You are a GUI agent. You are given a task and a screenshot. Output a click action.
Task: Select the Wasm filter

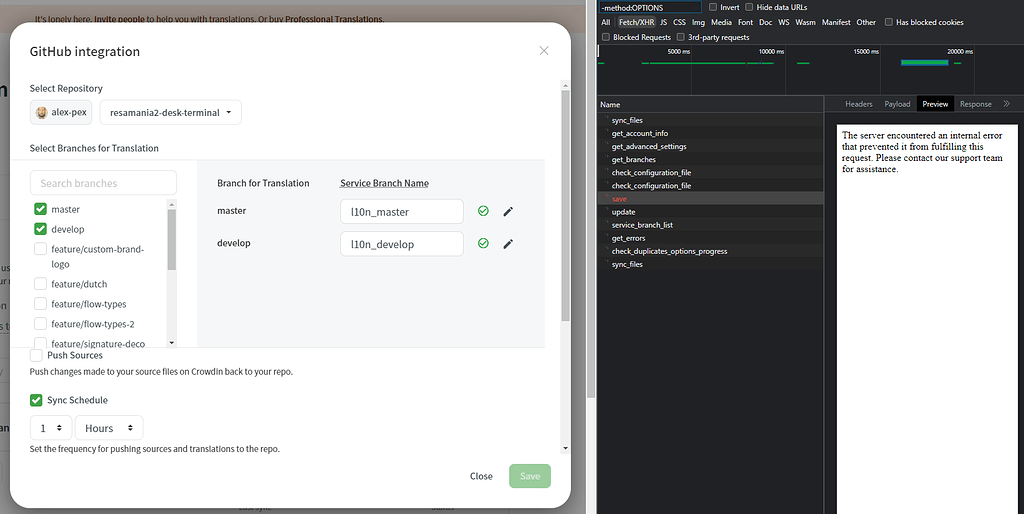805,22
